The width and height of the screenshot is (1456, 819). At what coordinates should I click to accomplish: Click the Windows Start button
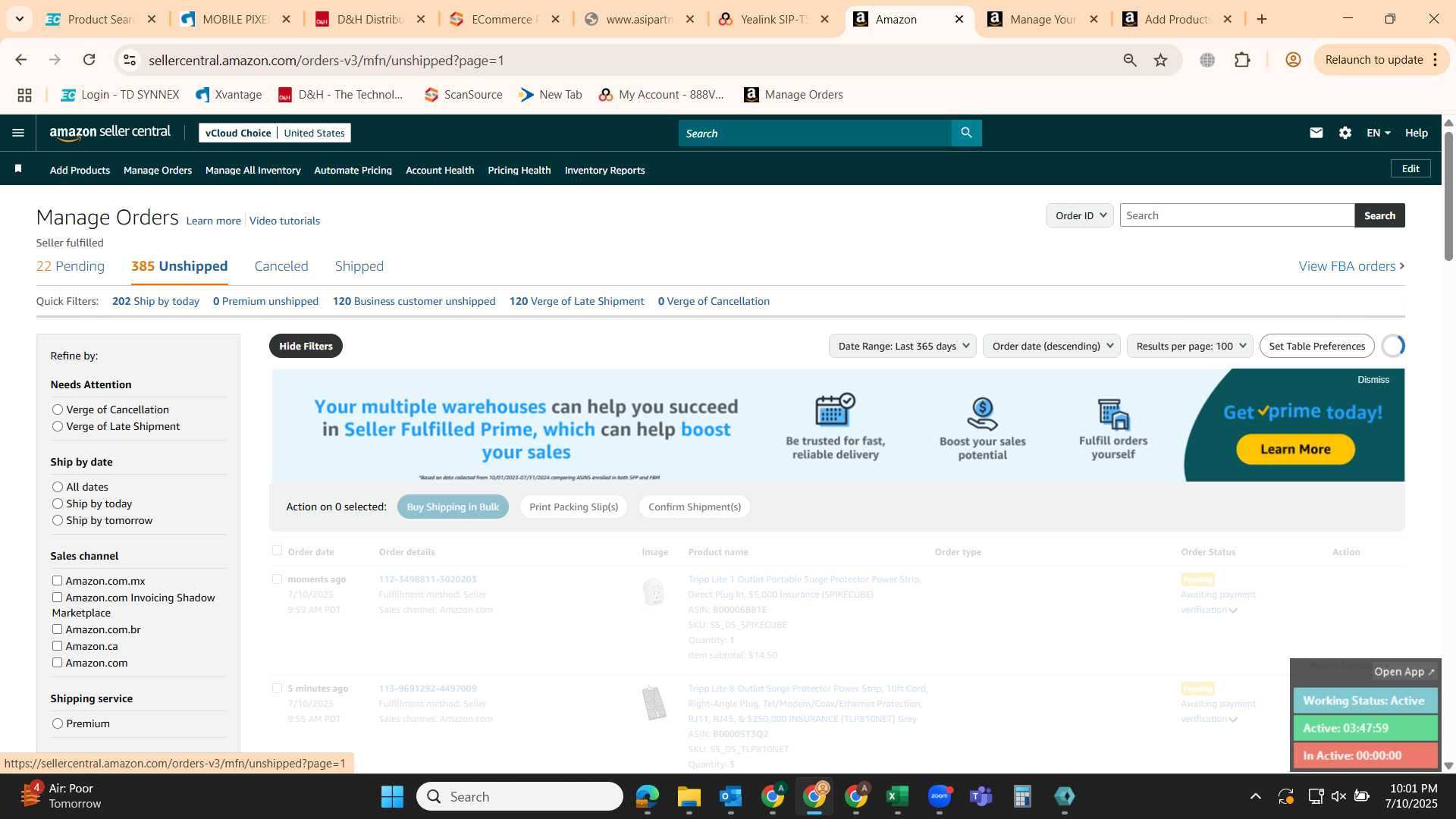pyautogui.click(x=392, y=796)
